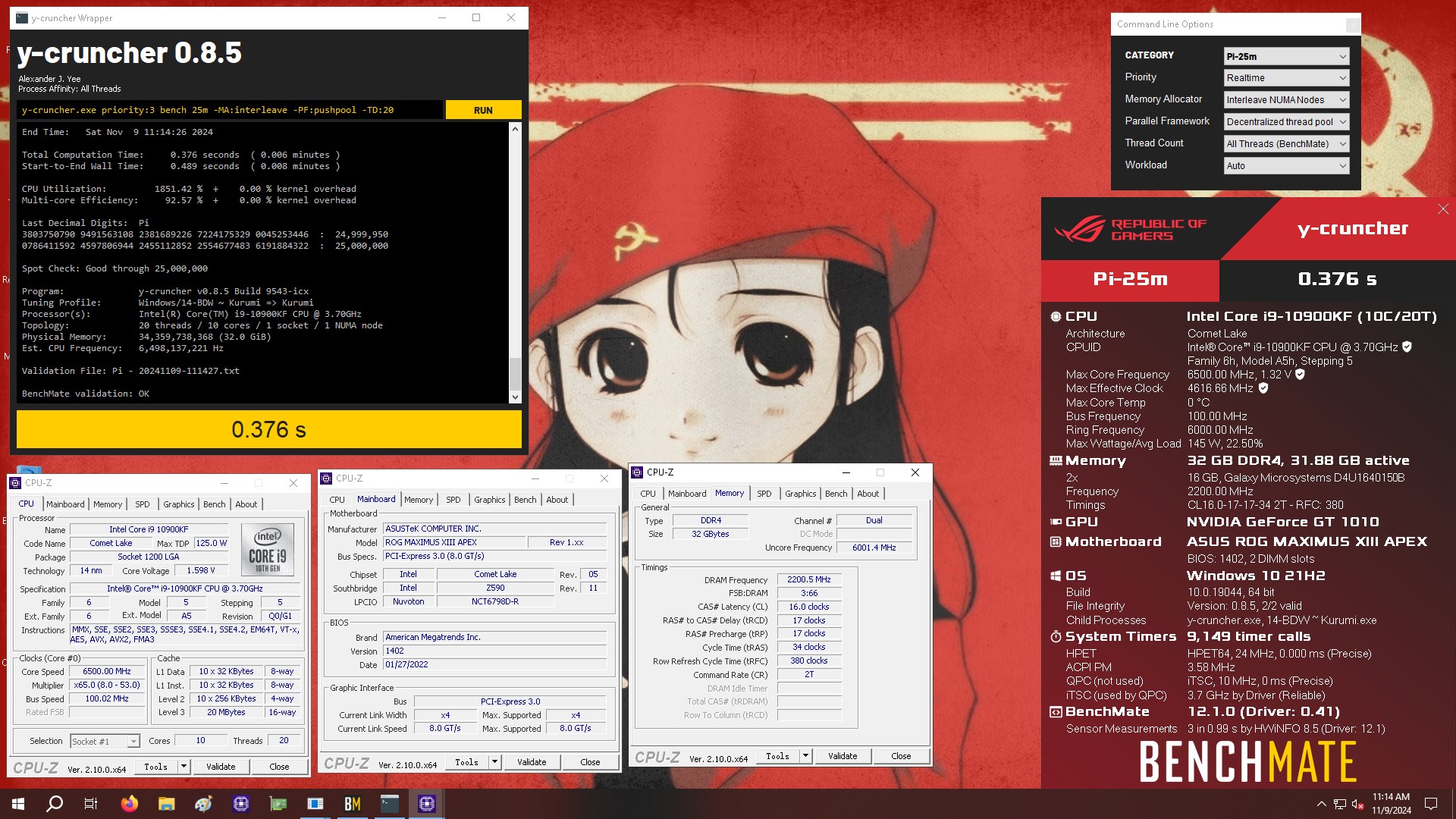Select the Core Speed 6500.00 MHz value
The image size is (1456, 819).
click(107, 672)
